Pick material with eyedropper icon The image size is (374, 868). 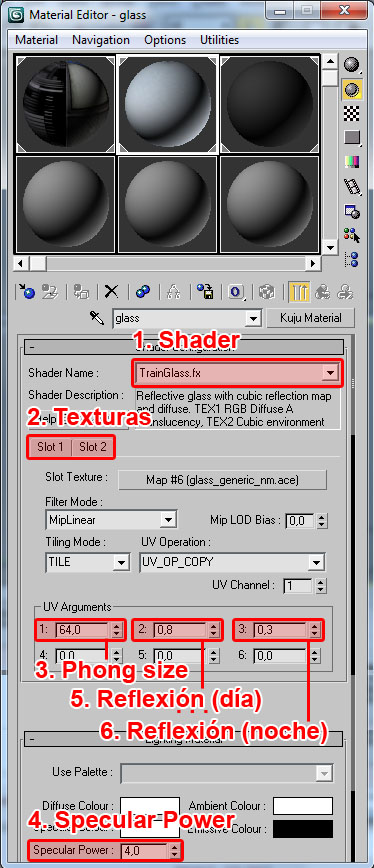point(97,318)
